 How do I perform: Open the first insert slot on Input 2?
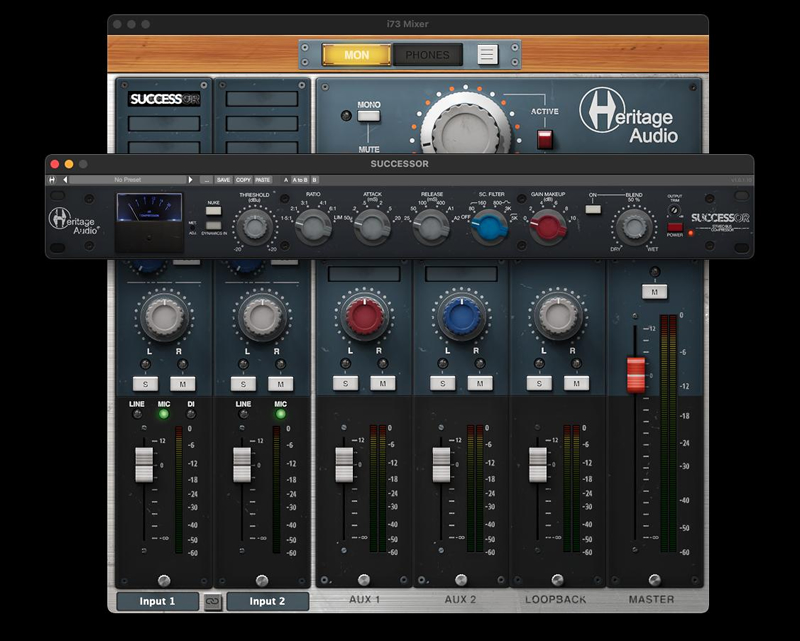[x=262, y=99]
